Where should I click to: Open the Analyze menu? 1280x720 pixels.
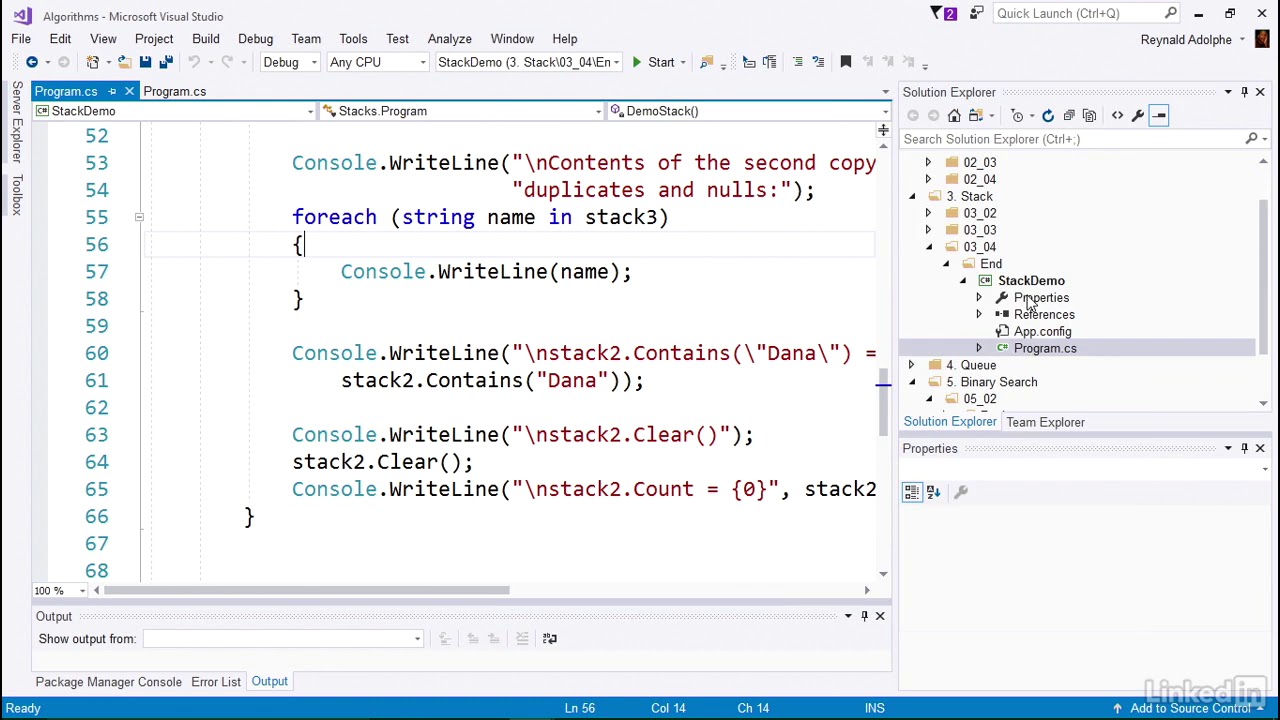449,38
